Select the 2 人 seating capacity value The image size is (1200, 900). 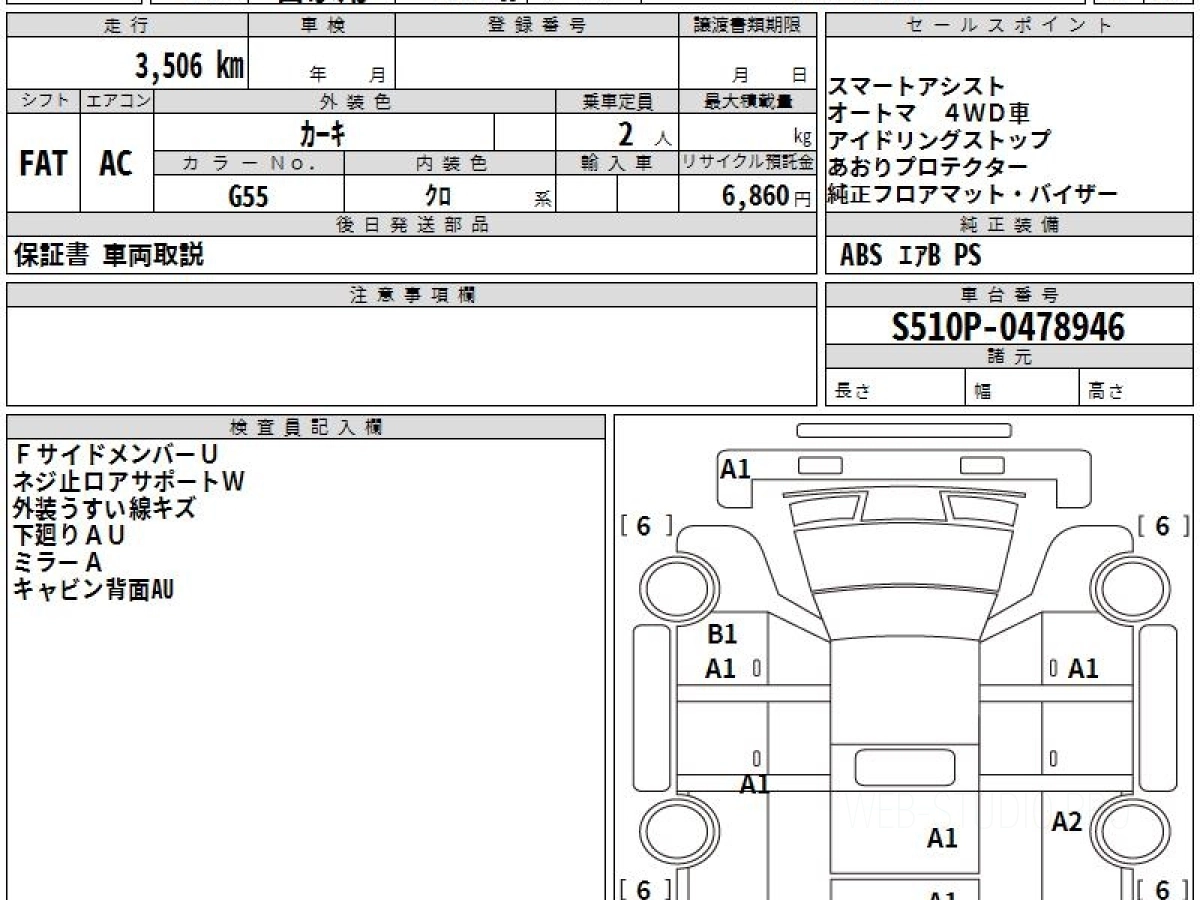pos(644,133)
